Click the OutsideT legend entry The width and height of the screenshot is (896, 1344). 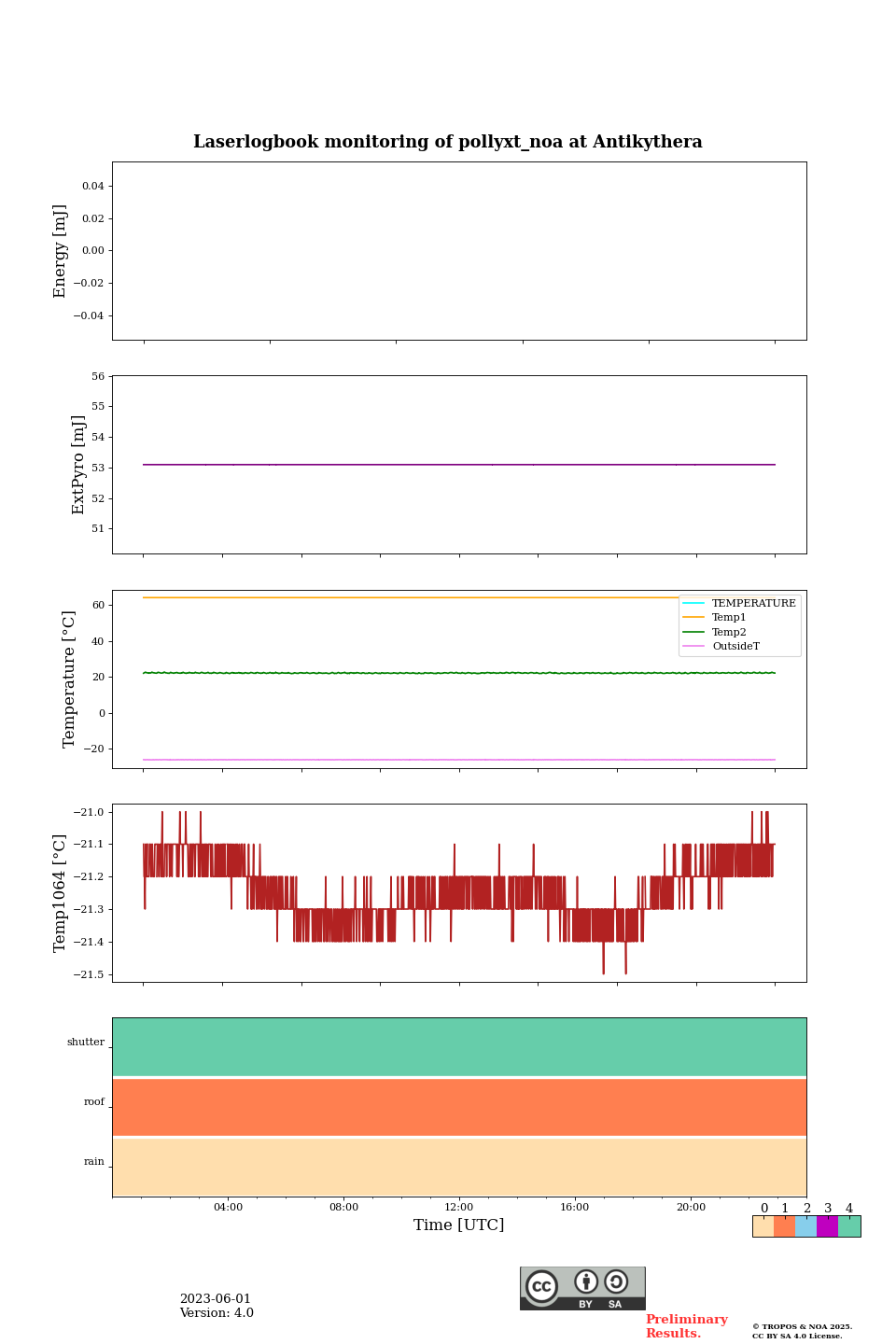tap(721, 646)
